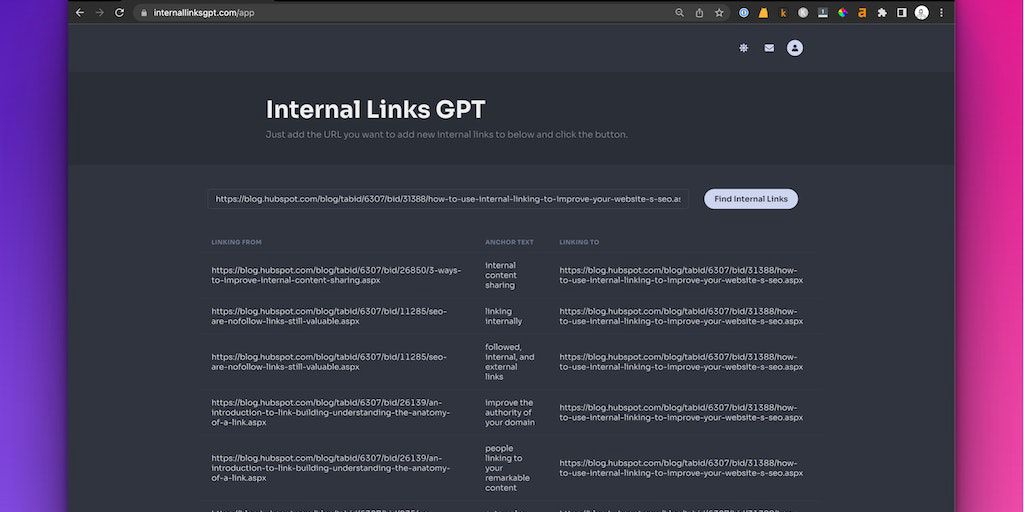Open nofollow-links URL beside 'linking internally'
This screenshot has height=512, width=1024.
(329, 316)
